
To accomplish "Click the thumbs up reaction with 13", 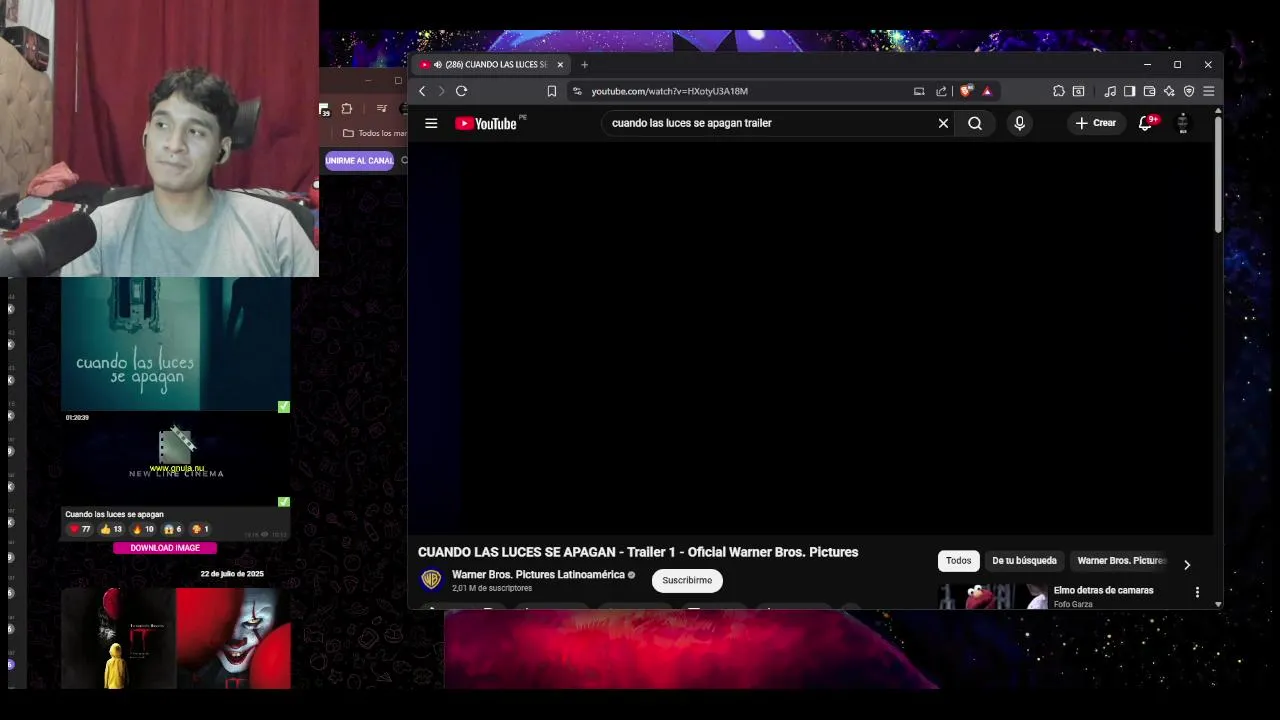I will [112, 529].
